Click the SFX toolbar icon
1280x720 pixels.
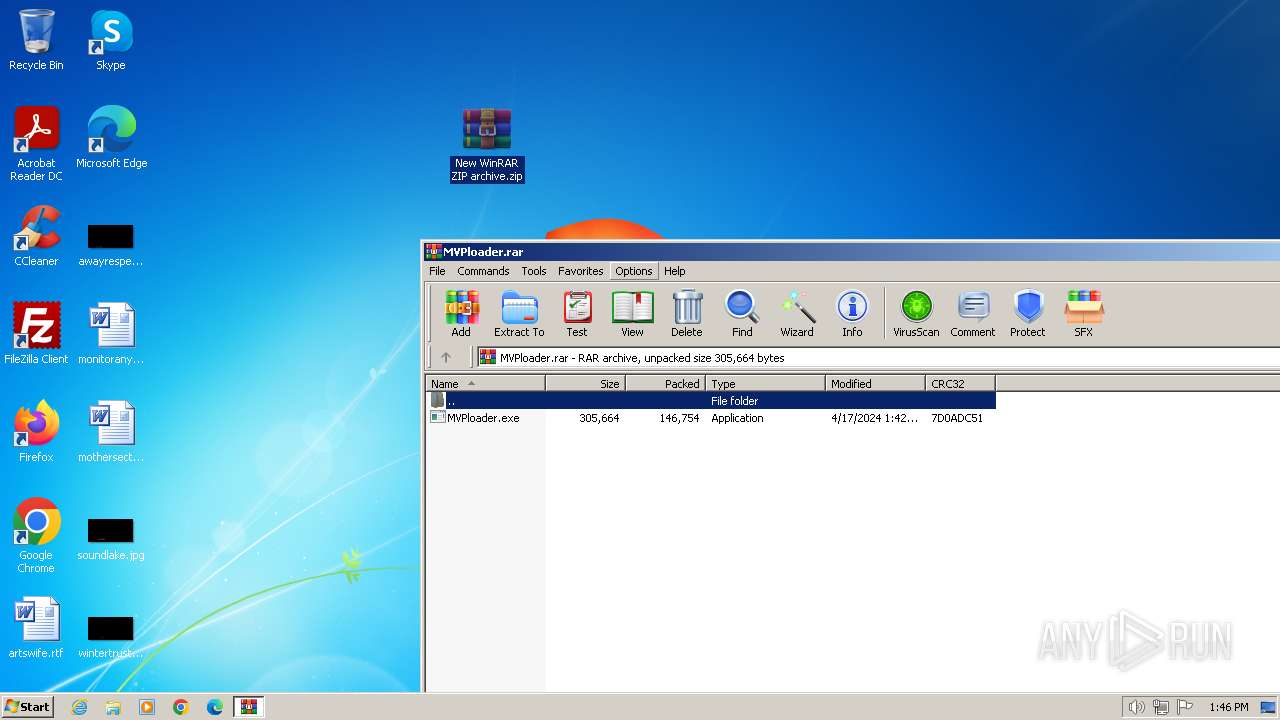tap(1083, 314)
